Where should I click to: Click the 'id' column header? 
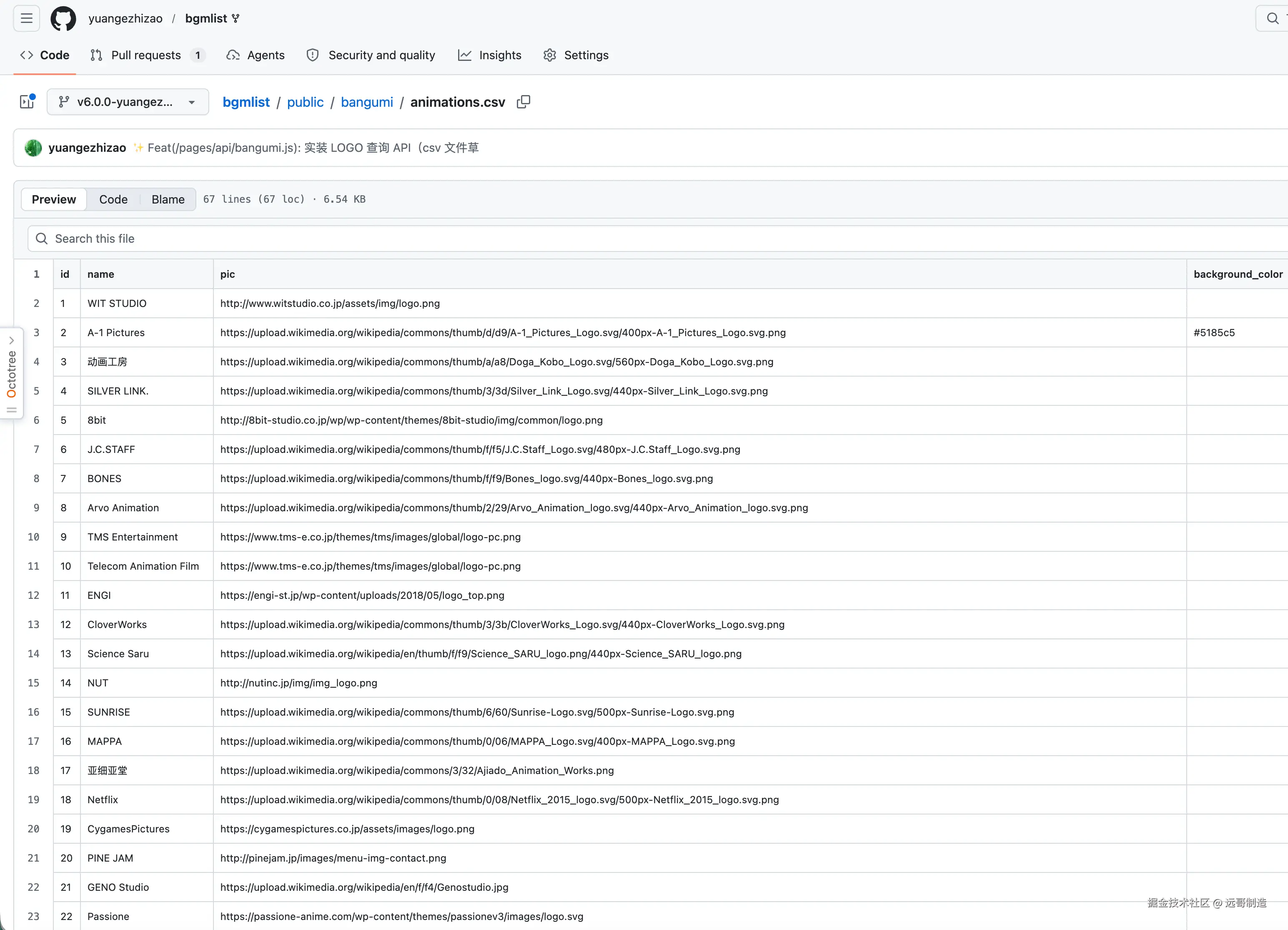66,274
